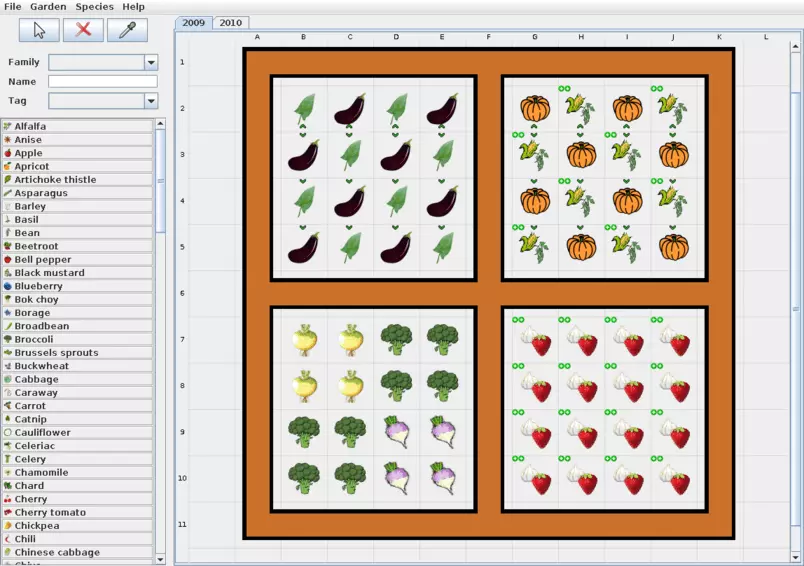Switch to the 2009 tab
804x566 pixels.
click(x=193, y=22)
